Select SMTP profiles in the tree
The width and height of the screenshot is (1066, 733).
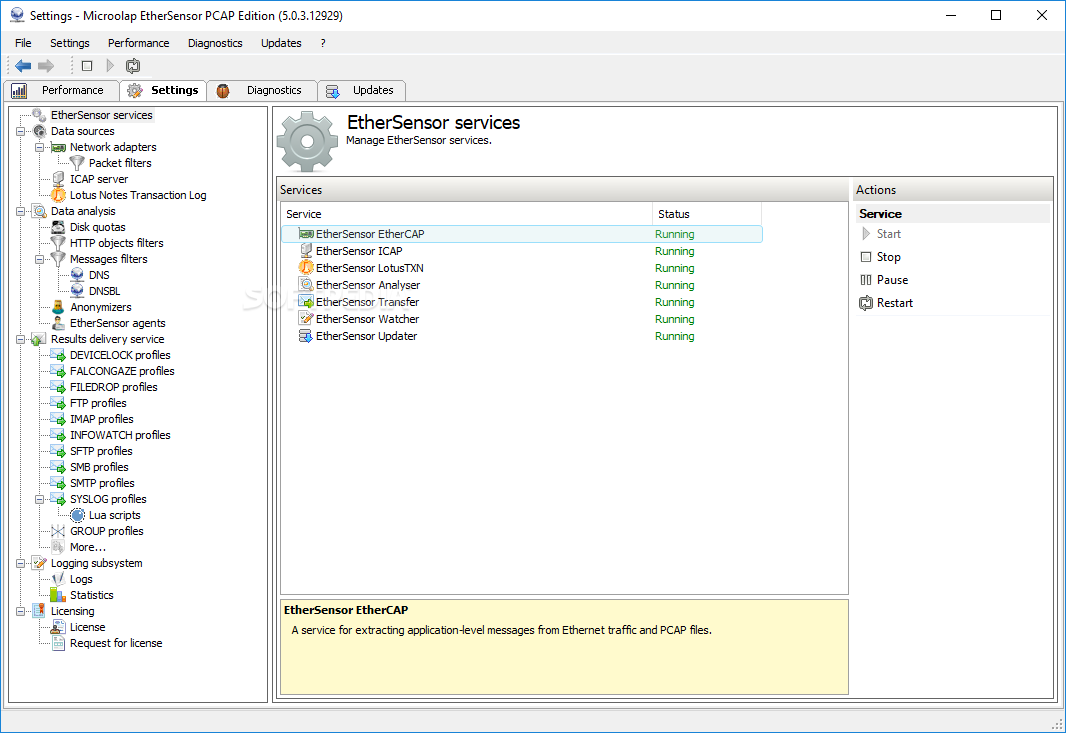click(102, 483)
